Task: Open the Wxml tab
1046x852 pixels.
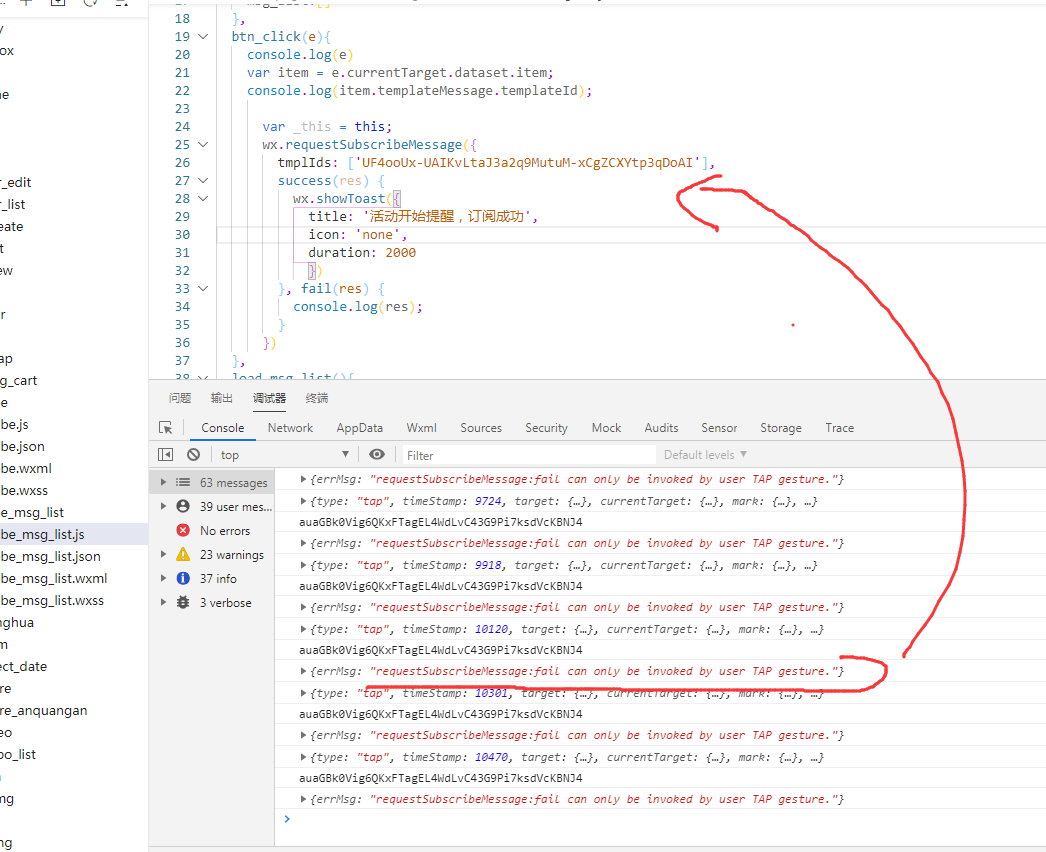Action: pyautogui.click(x=422, y=428)
